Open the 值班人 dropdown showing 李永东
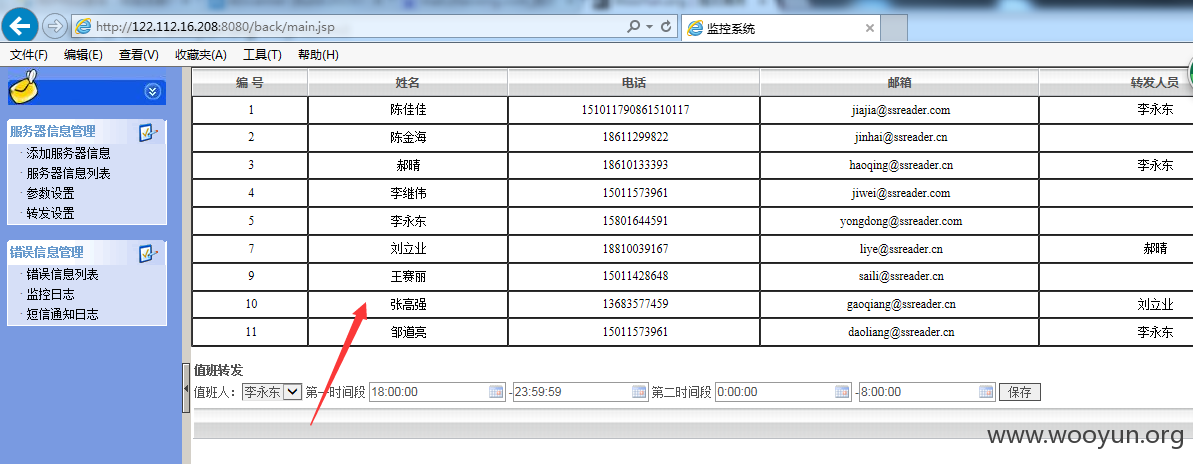The width and height of the screenshot is (1193, 464). click(x=272, y=392)
